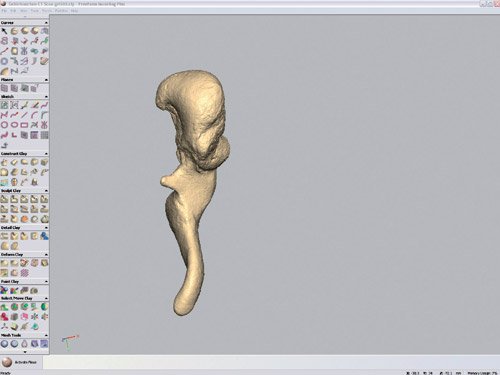Collapse the Sculpt Clay palette
This screenshot has width=500, height=375.
coord(46,191)
